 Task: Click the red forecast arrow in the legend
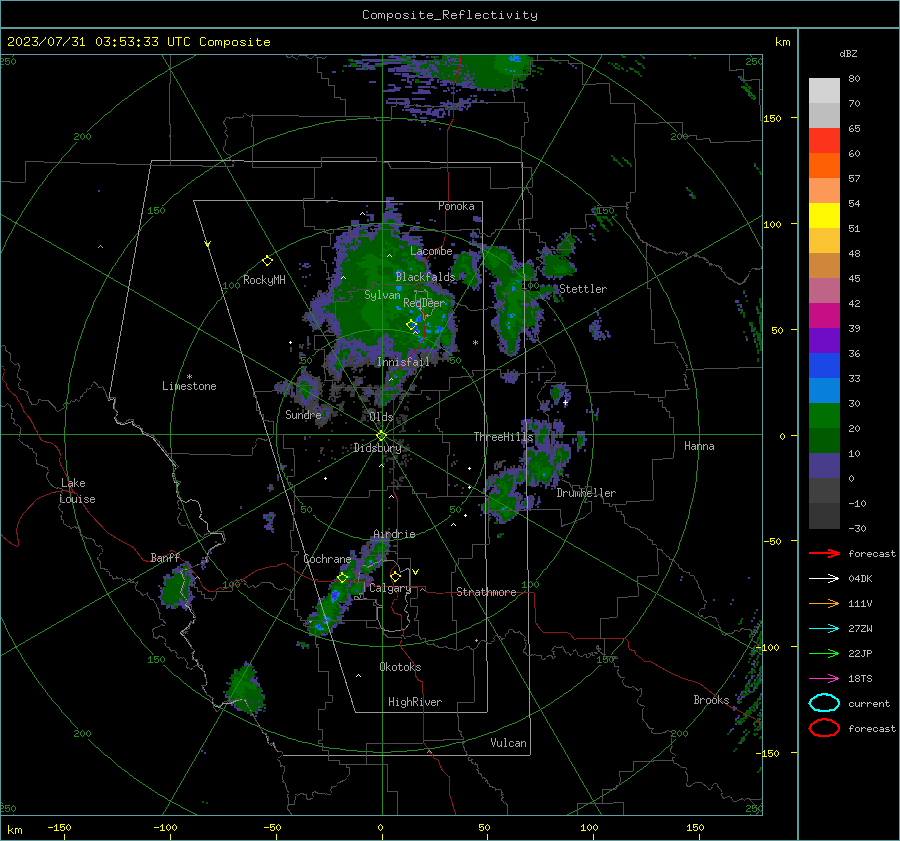(824, 553)
